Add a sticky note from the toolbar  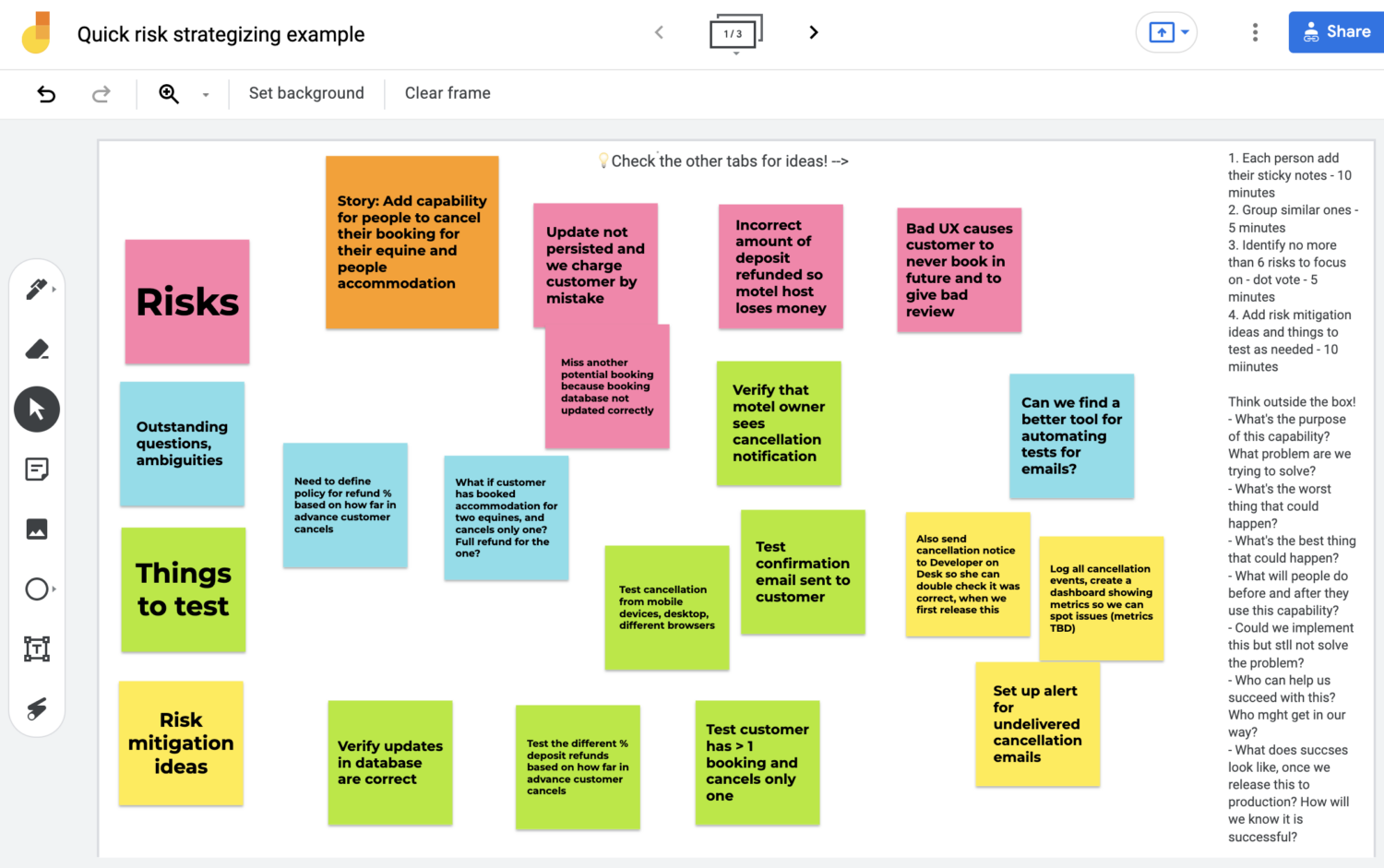click(37, 470)
